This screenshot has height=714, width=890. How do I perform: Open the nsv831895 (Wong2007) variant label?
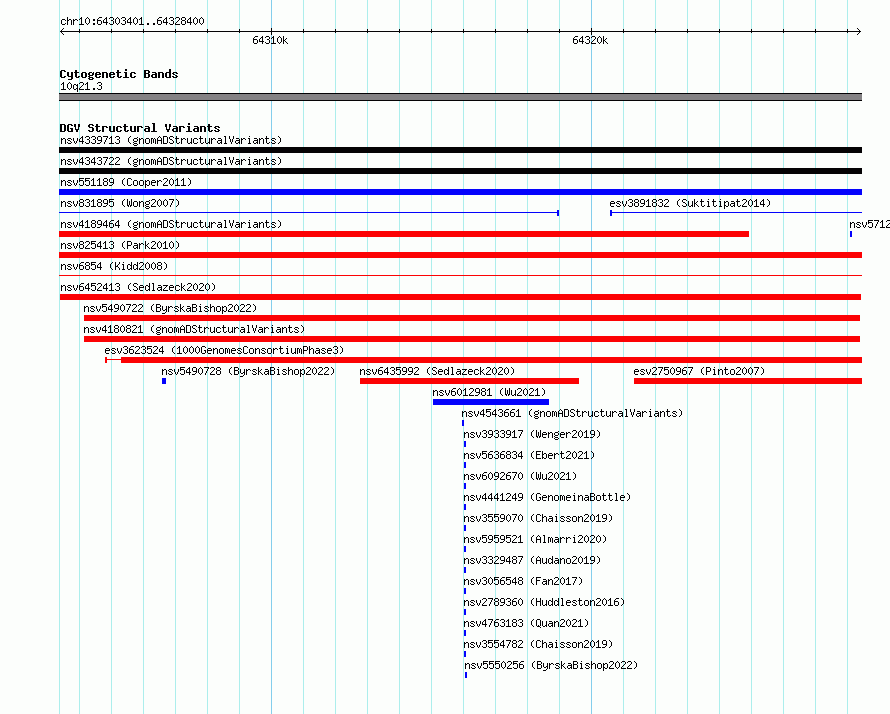(x=120, y=203)
